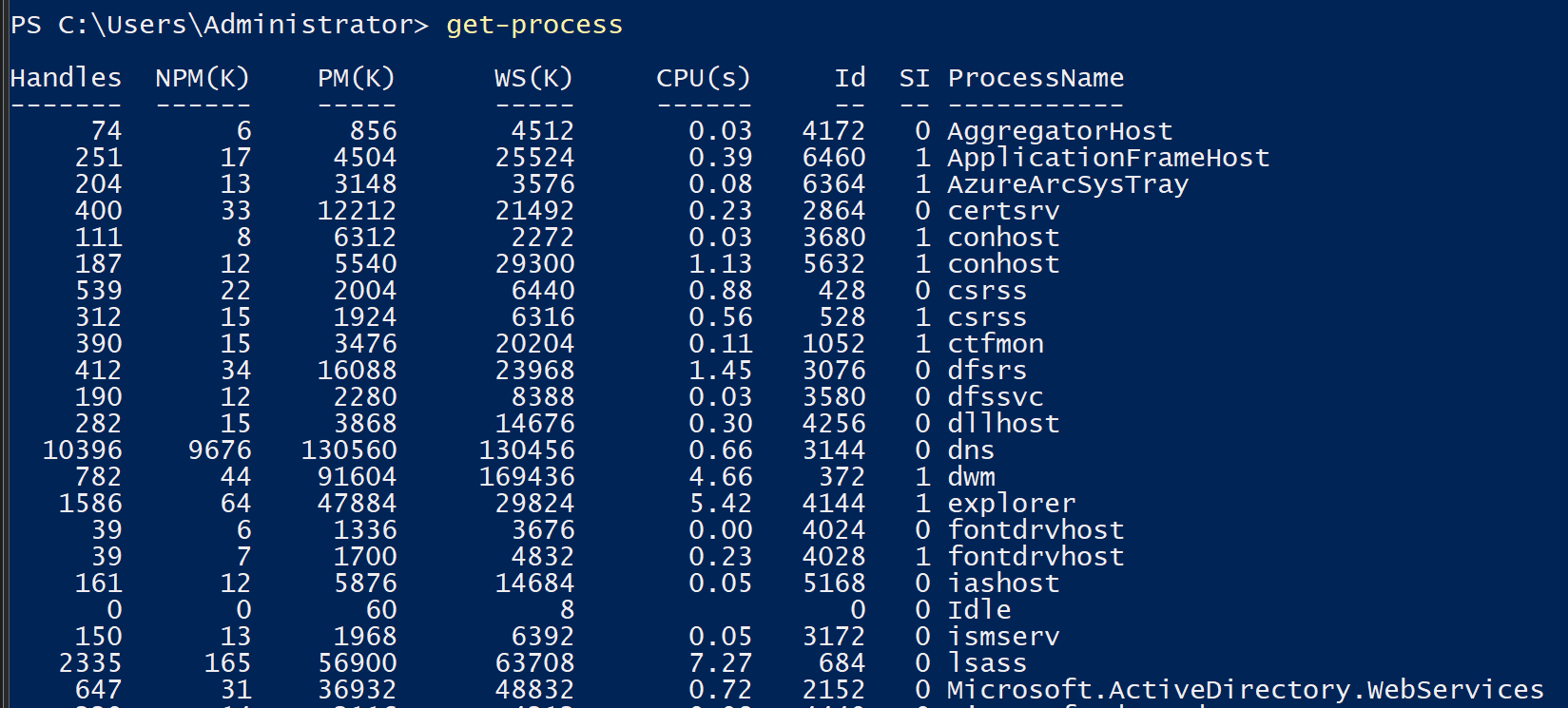Select the Handles column header

(x=66, y=78)
